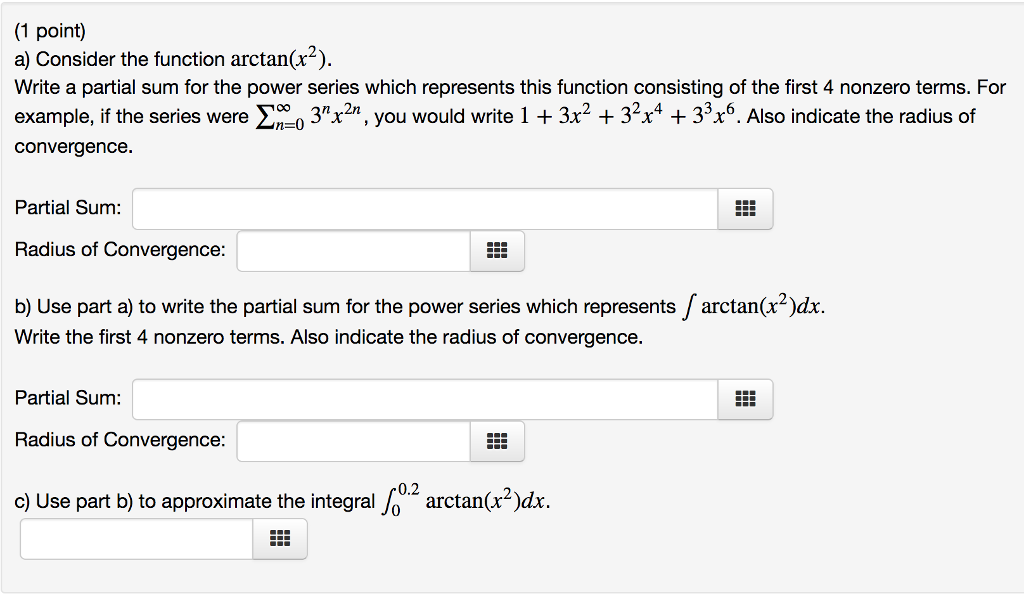This screenshot has width=1024, height=596.
Task: Click inside the first Partial Sum answer box
Action: pos(420,207)
